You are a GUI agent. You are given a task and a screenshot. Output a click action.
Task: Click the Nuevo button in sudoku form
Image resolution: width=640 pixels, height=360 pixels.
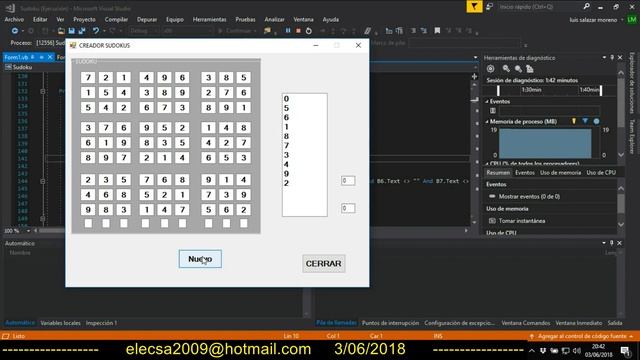[x=200, y=259]
